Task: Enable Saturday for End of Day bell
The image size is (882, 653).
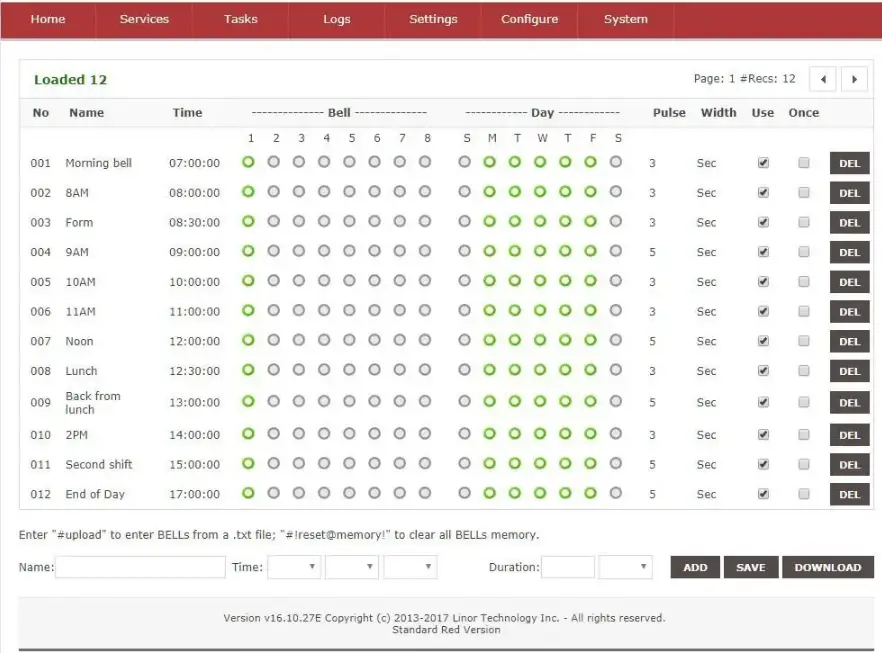Action: 617,494
